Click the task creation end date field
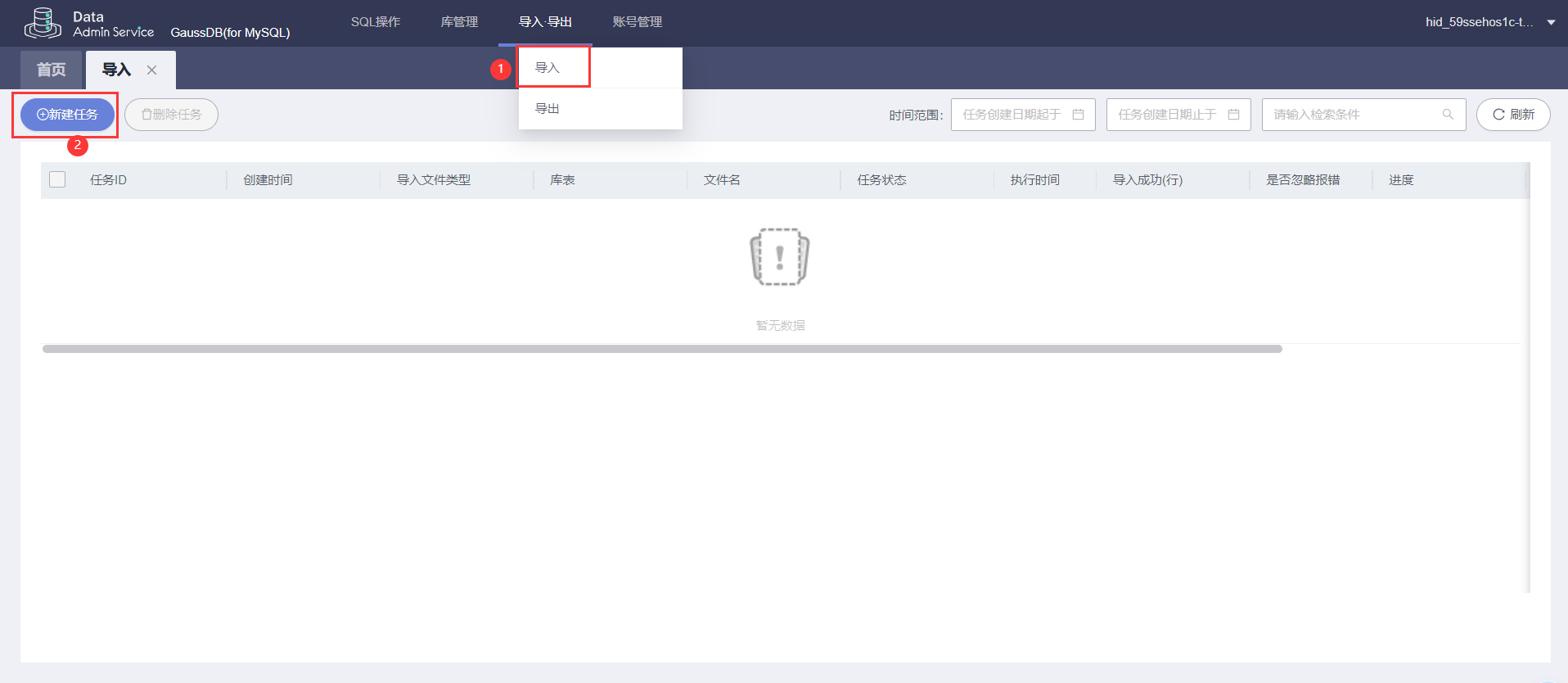Viewport: 1568px width, 683px height. [x=1178, y=115]
